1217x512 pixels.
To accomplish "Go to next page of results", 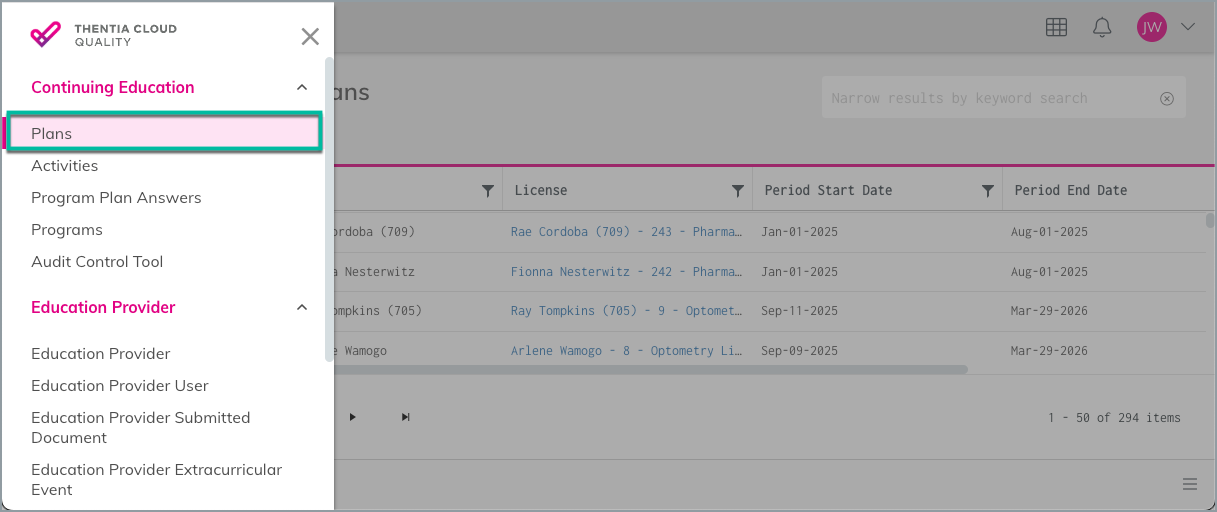I will pyautogui.click(x=352, y=417).
